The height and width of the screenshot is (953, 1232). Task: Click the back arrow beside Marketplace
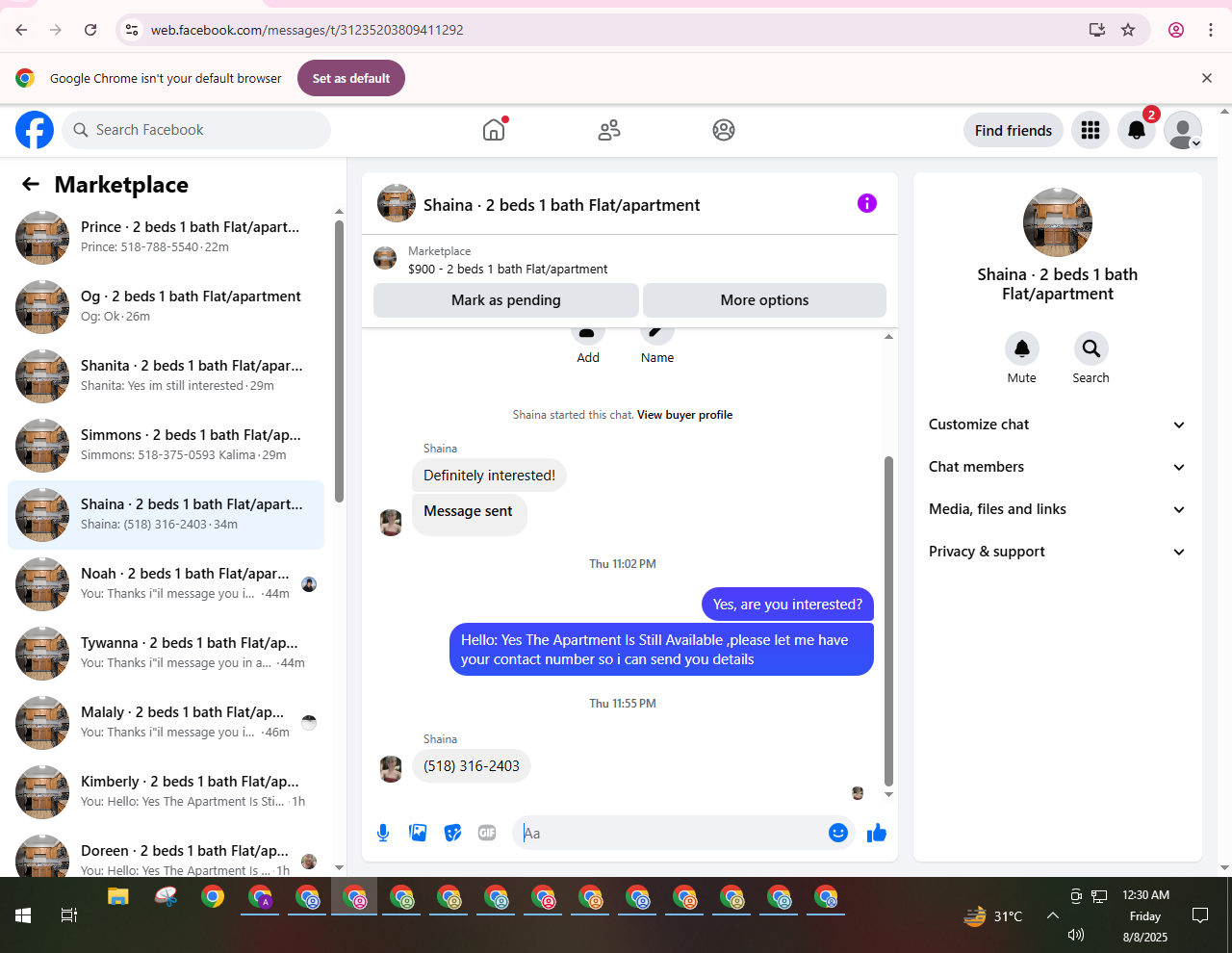point(31,184)
